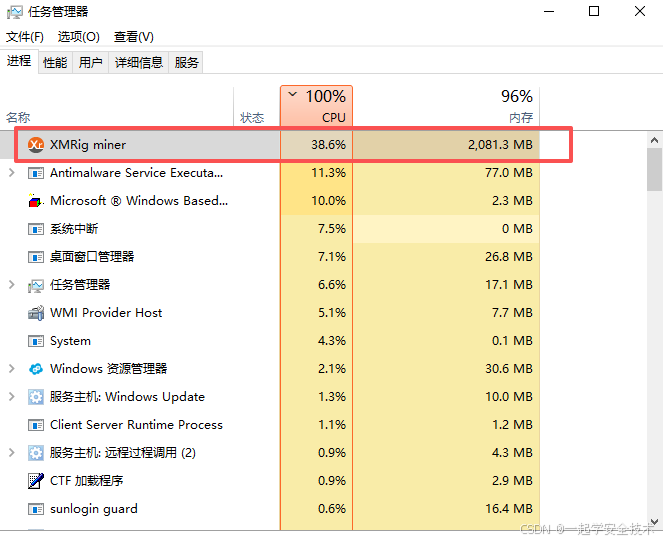Image resolution: width=663 pixels, height=543 pixels.
Task: Expand 服务主机: Windows Update group
Action: click(12, 396)
